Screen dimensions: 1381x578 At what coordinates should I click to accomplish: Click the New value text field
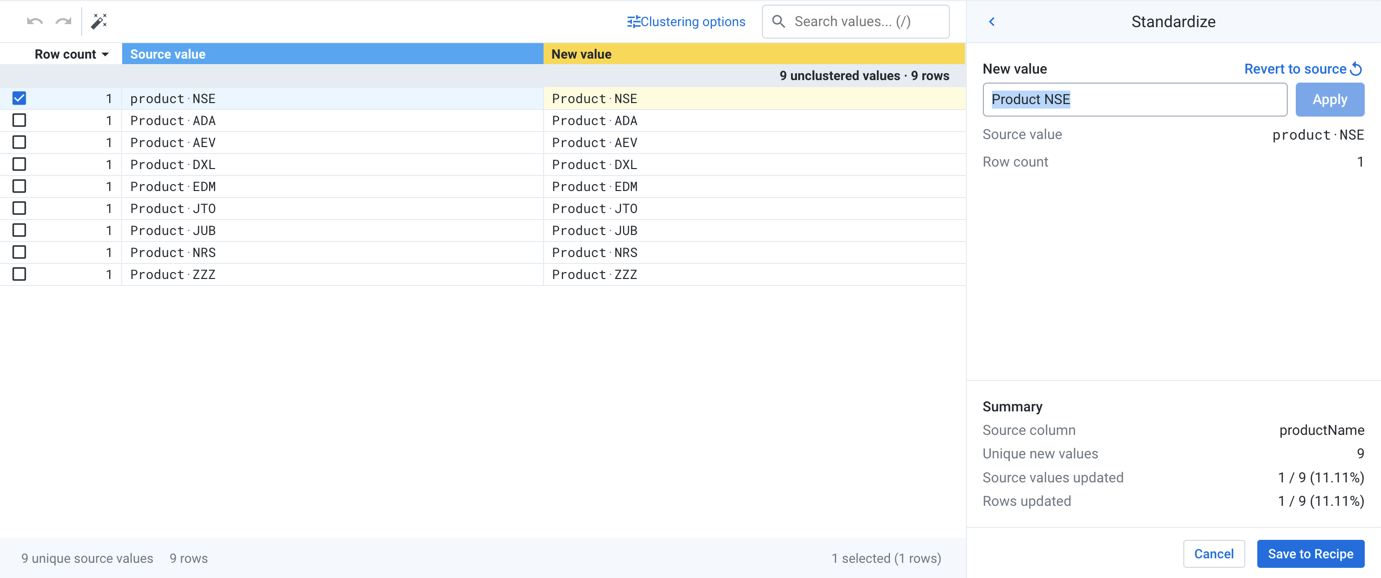coord(1134,100)
